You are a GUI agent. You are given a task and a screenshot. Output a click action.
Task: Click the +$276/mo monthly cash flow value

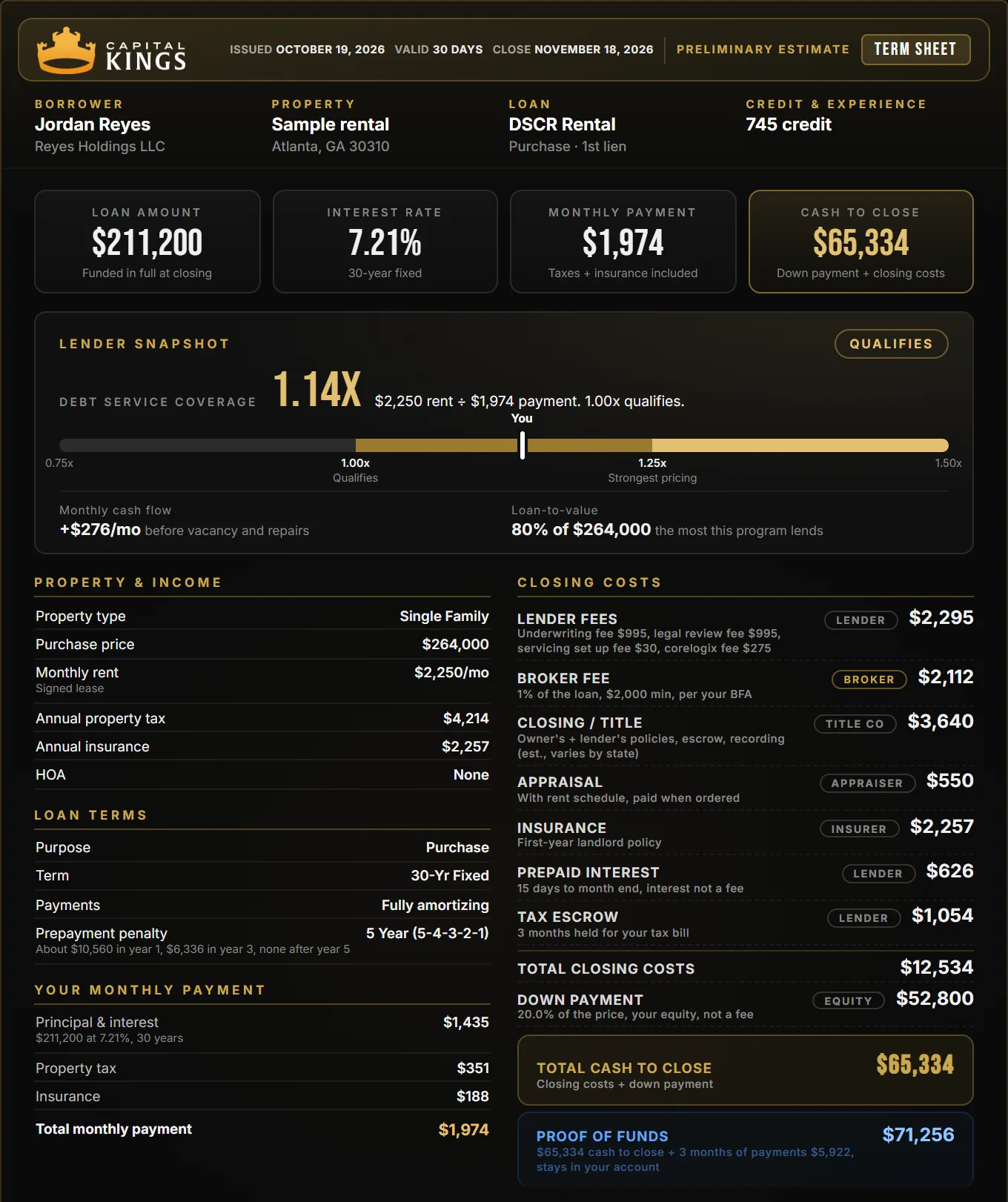[x=100, y=530]
